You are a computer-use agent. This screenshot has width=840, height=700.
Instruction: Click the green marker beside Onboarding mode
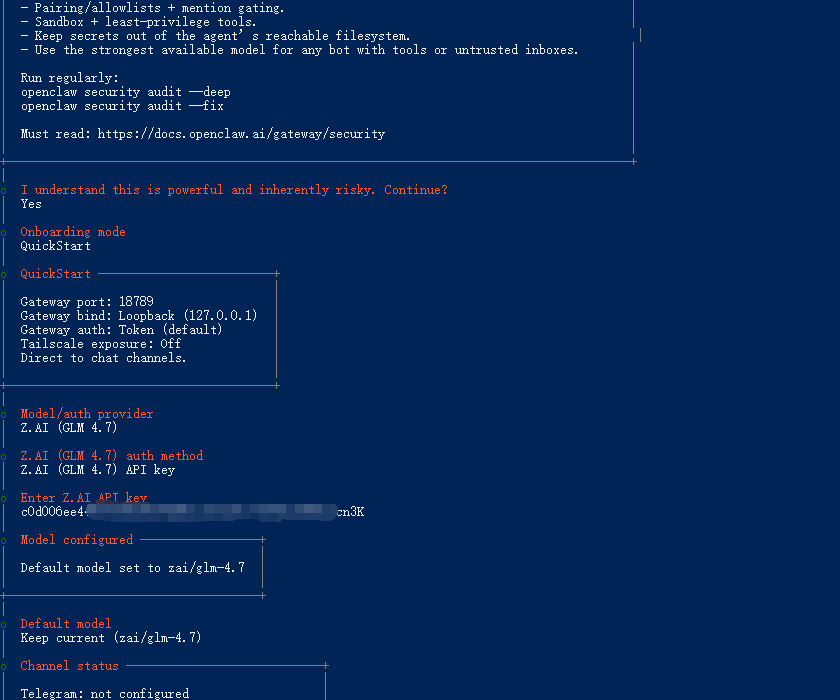pos(4,233)
